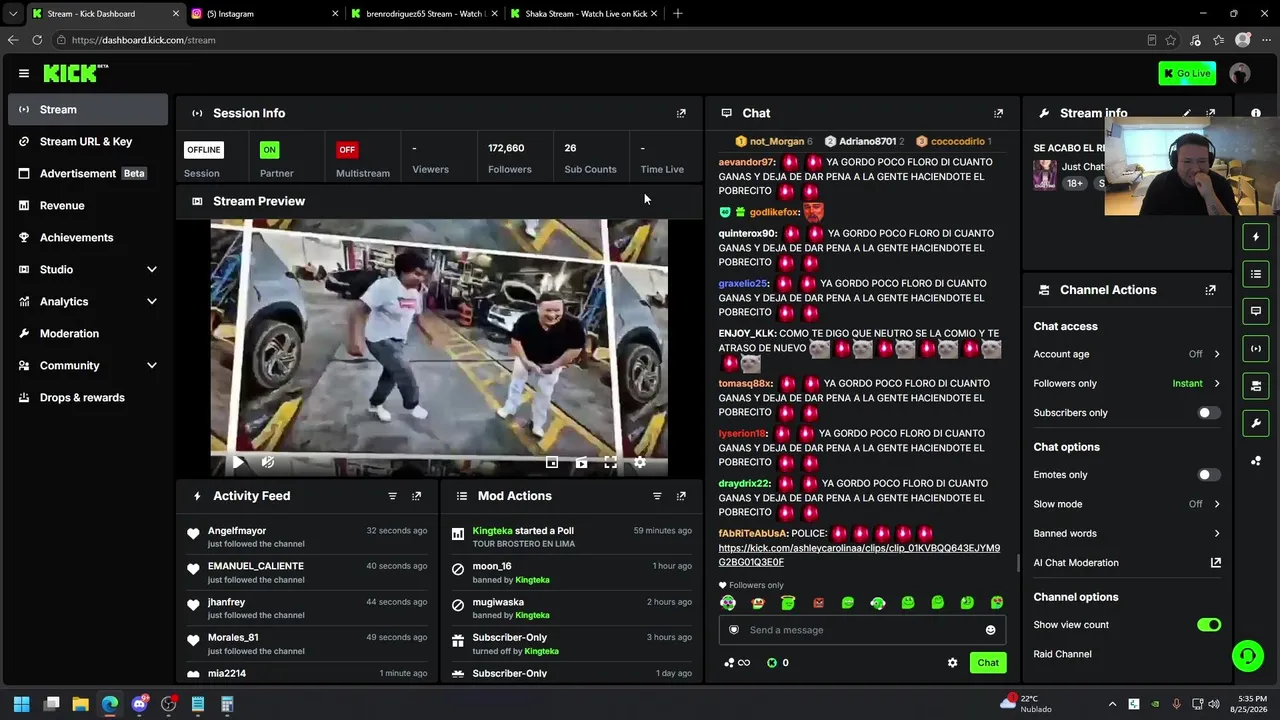
Task: Open the live support headset button
Action: pos(1247,656)
